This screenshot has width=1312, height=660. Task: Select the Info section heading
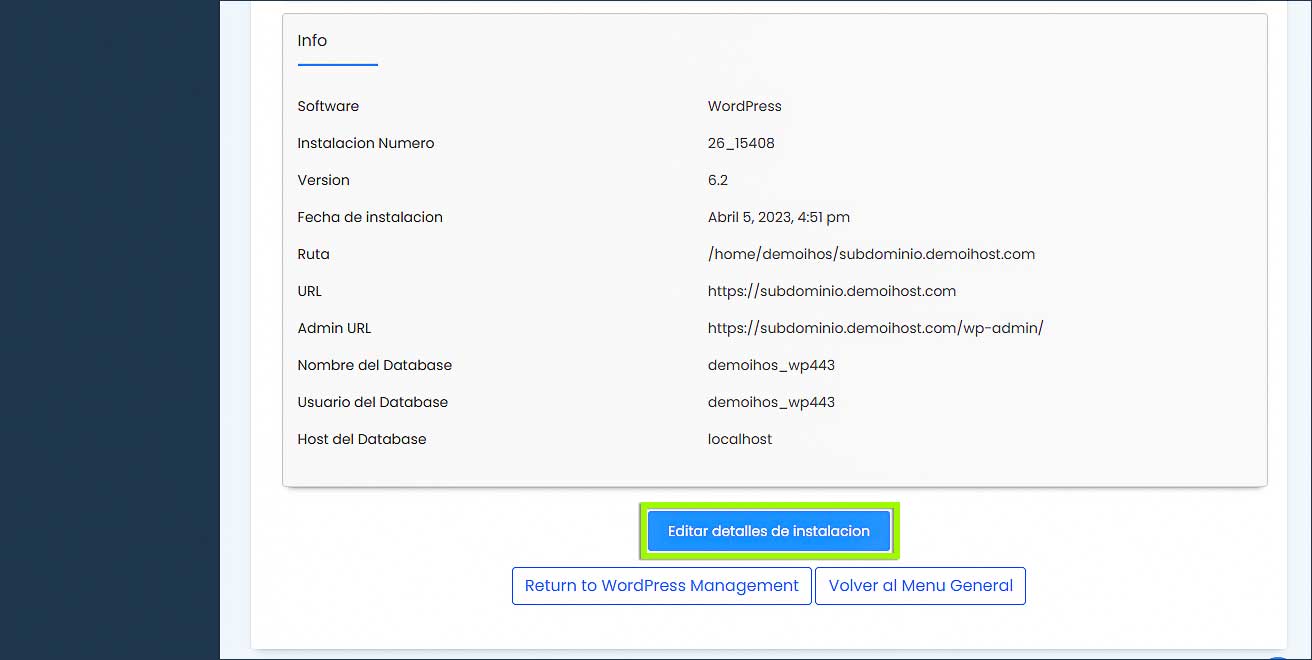pyautogui.click(x=312, y=41)
